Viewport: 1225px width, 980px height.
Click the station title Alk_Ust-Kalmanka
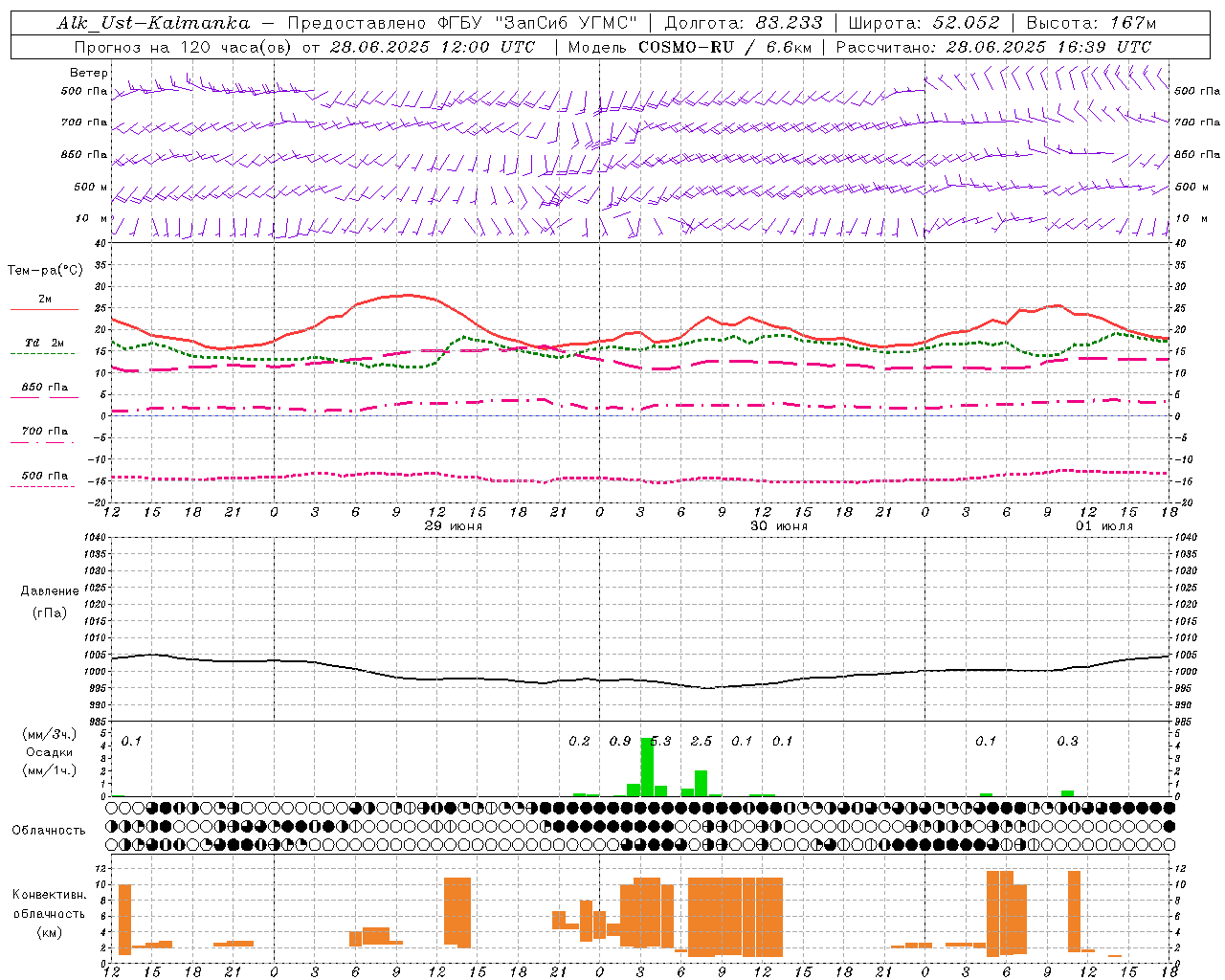click(x=153, y=24)
